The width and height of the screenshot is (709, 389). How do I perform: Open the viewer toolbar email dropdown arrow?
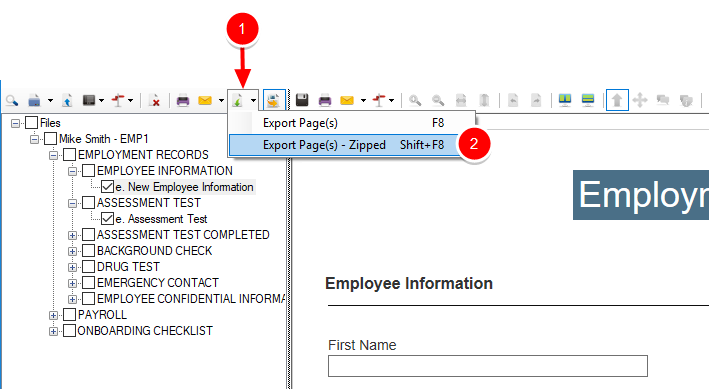(363, 100)
